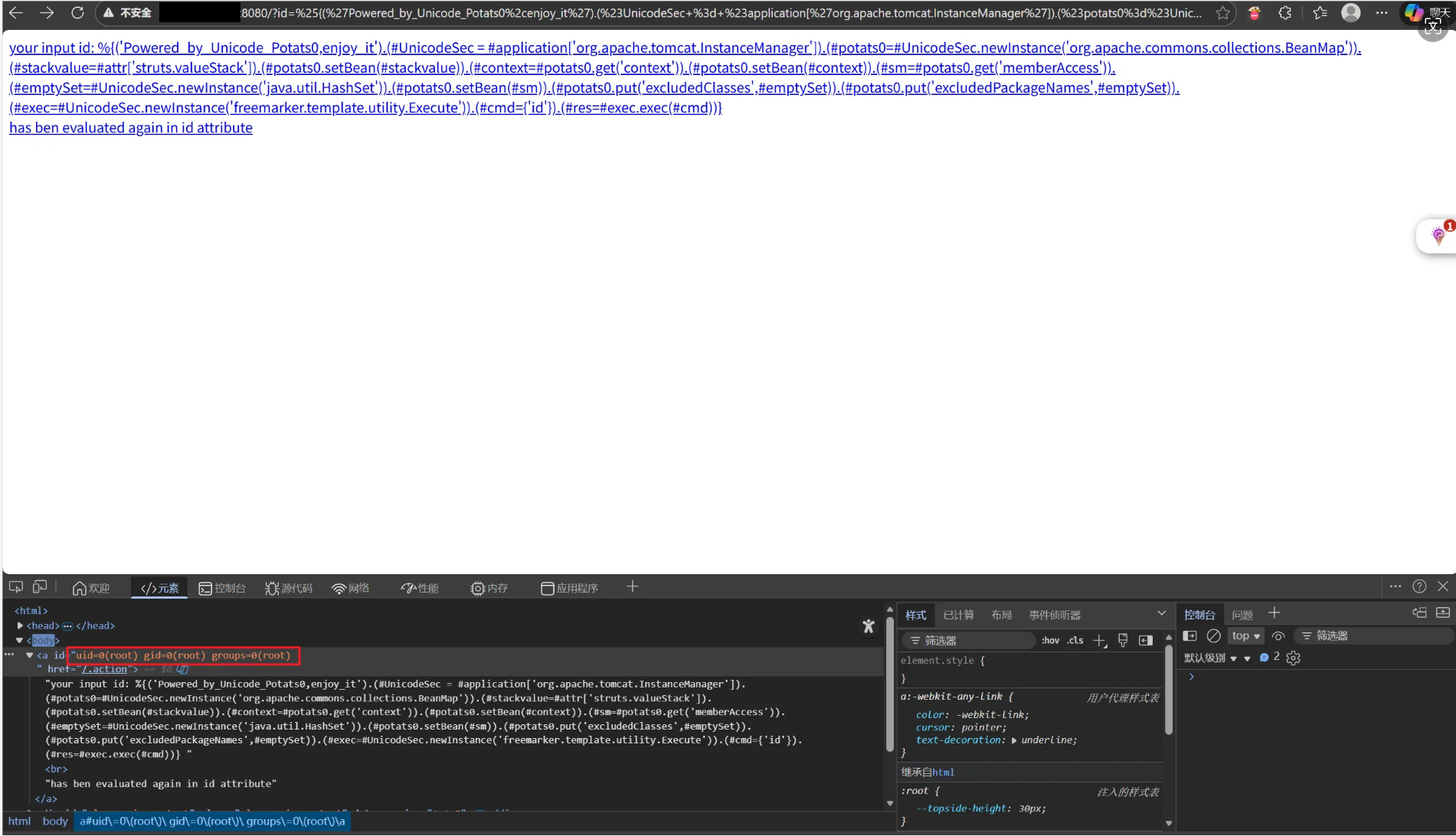This screenshot has height=836, width=1456.
Task: Open the favorites list icon
Action: click(x=1320, y=13)
